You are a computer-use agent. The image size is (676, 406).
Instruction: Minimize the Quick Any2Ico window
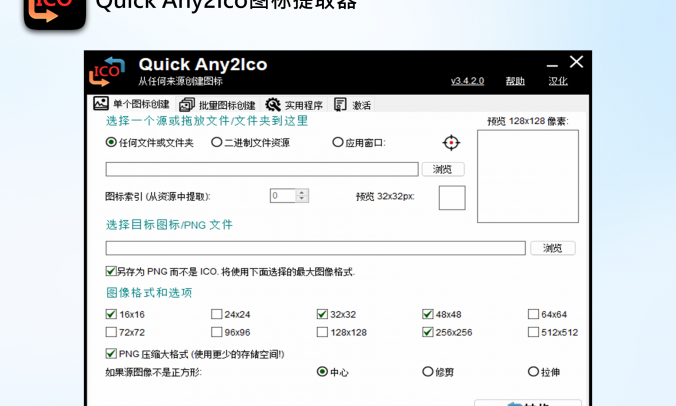click(552, 66)
